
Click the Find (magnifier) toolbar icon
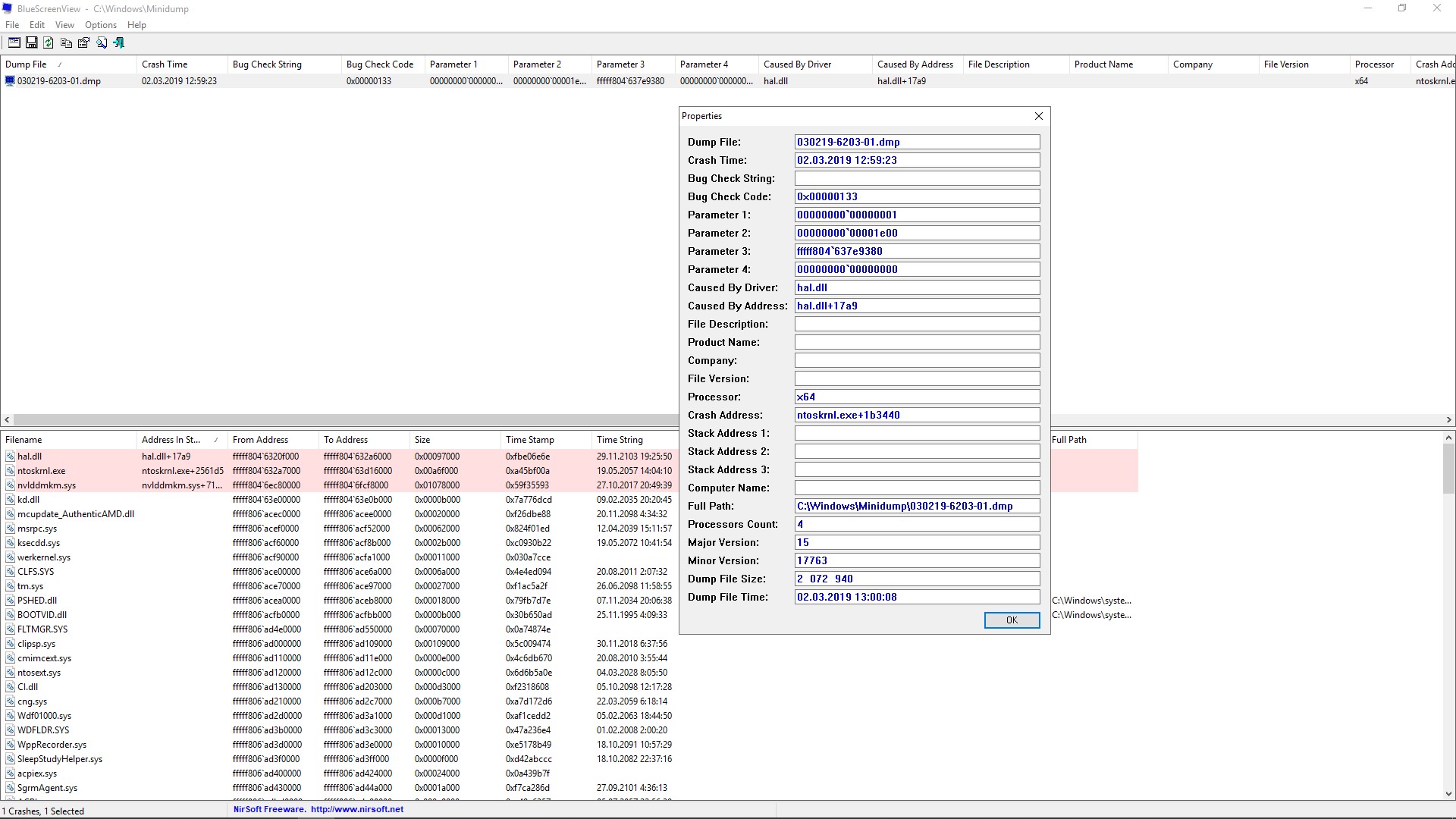(x=101, y=43)
